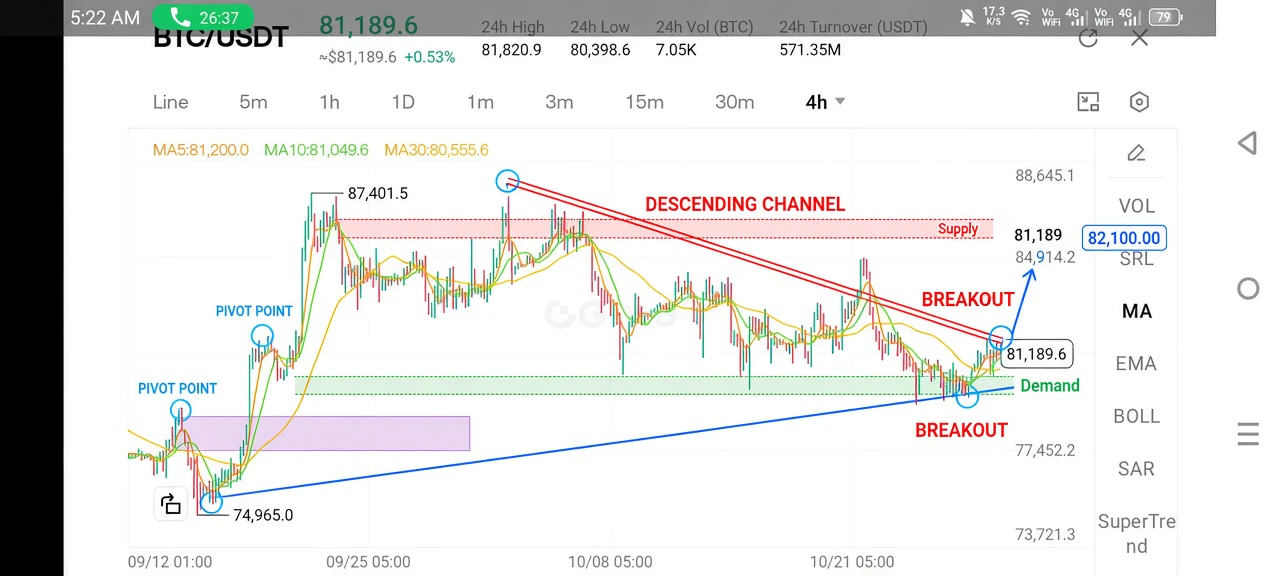Image resolution: width=1280 pixels, height=576 pixels.
Task: Tap the 24h Low value 80,398.6
Action: (x=600, y=49)
